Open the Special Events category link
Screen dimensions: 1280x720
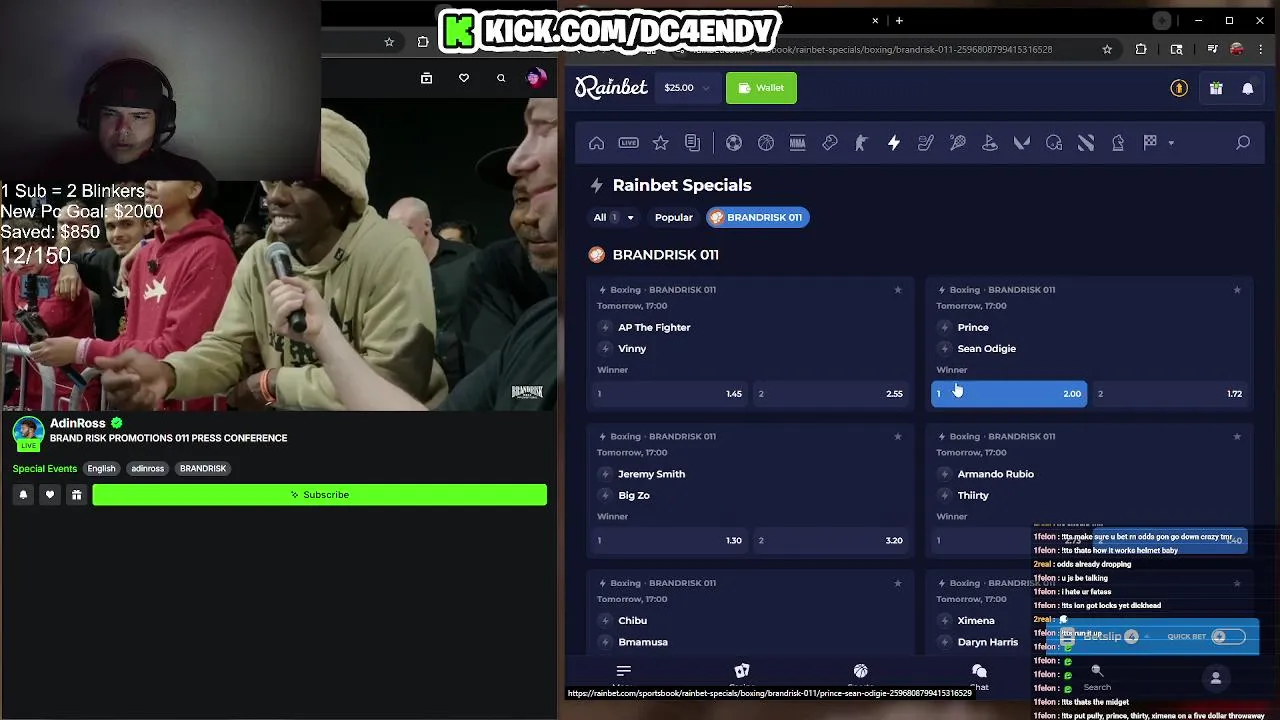[x=45, y=468]
